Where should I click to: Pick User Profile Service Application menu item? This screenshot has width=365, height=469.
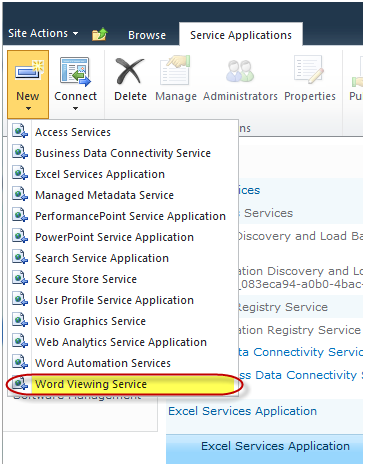click(x=123, y=300)
